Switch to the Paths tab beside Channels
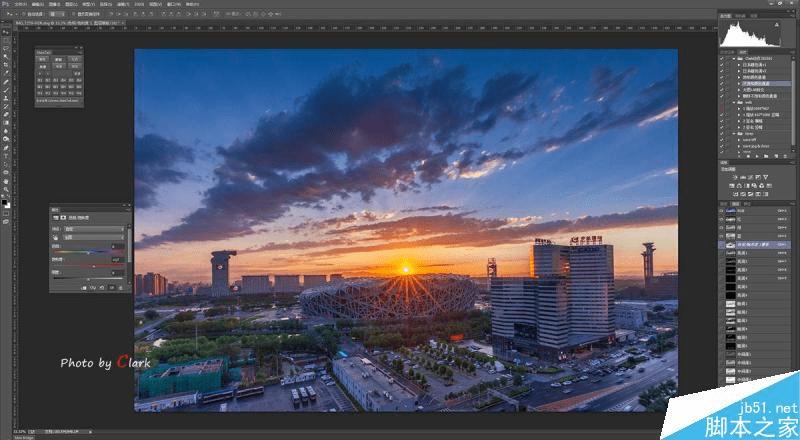Image resolution: width=800 pixels, height=440 pixels. click(747, 204)
